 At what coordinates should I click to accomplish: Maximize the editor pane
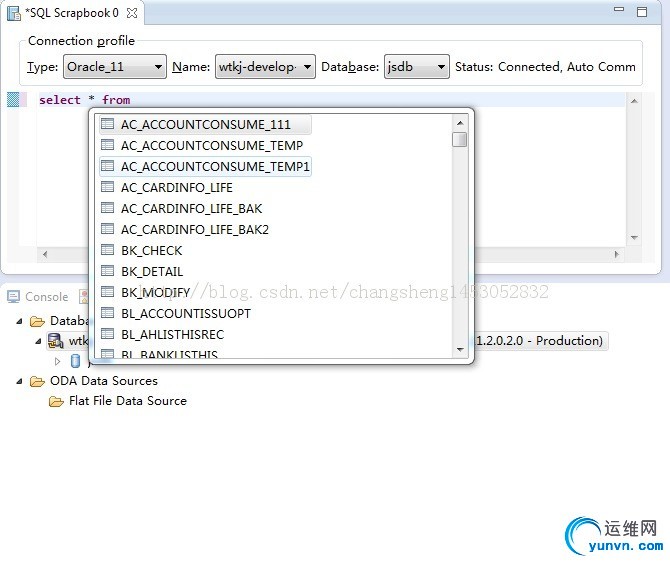click(x=642, y=12)
